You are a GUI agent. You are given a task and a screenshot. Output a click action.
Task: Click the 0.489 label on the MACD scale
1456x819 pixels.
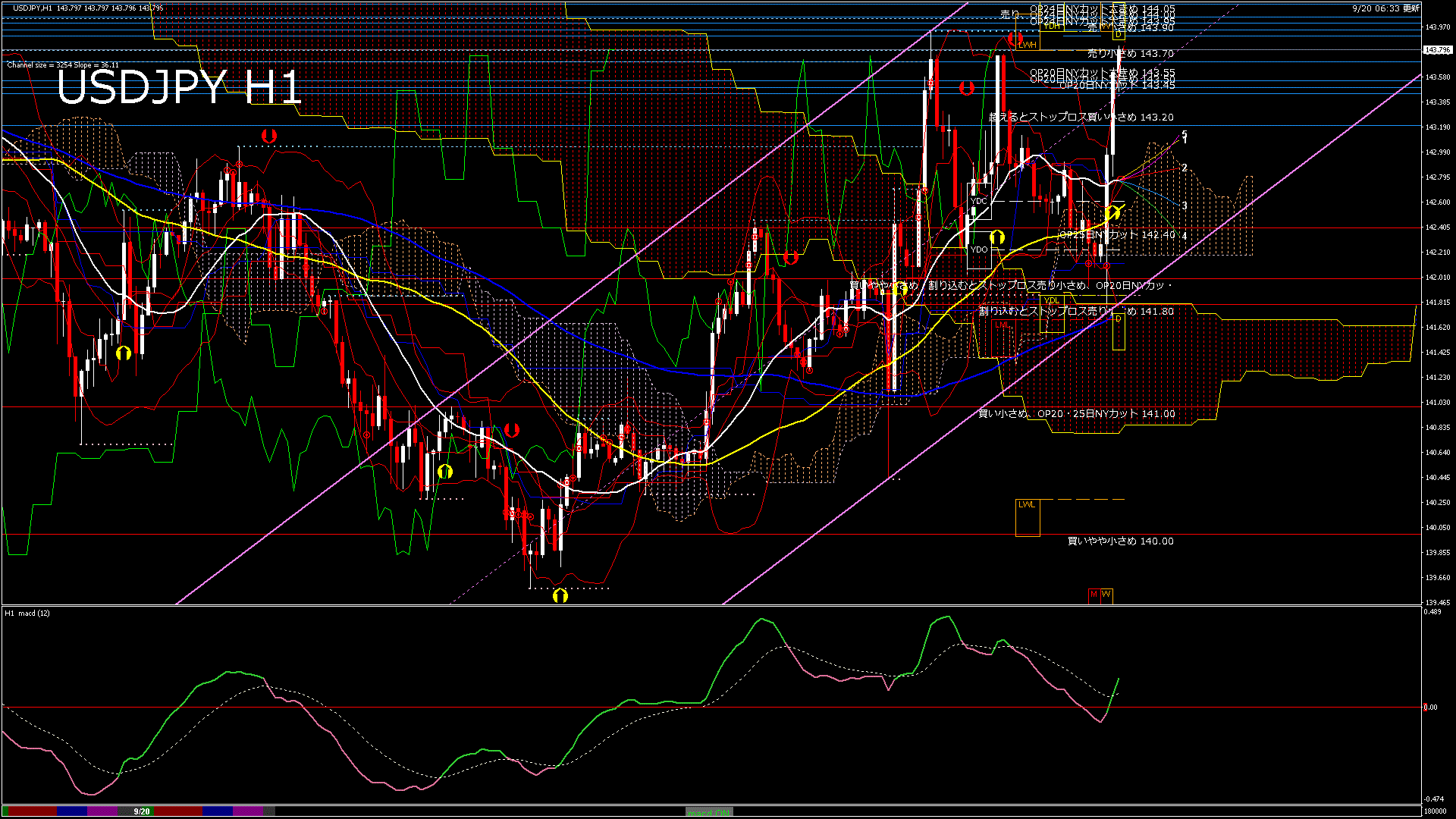tap(1432, 612)
